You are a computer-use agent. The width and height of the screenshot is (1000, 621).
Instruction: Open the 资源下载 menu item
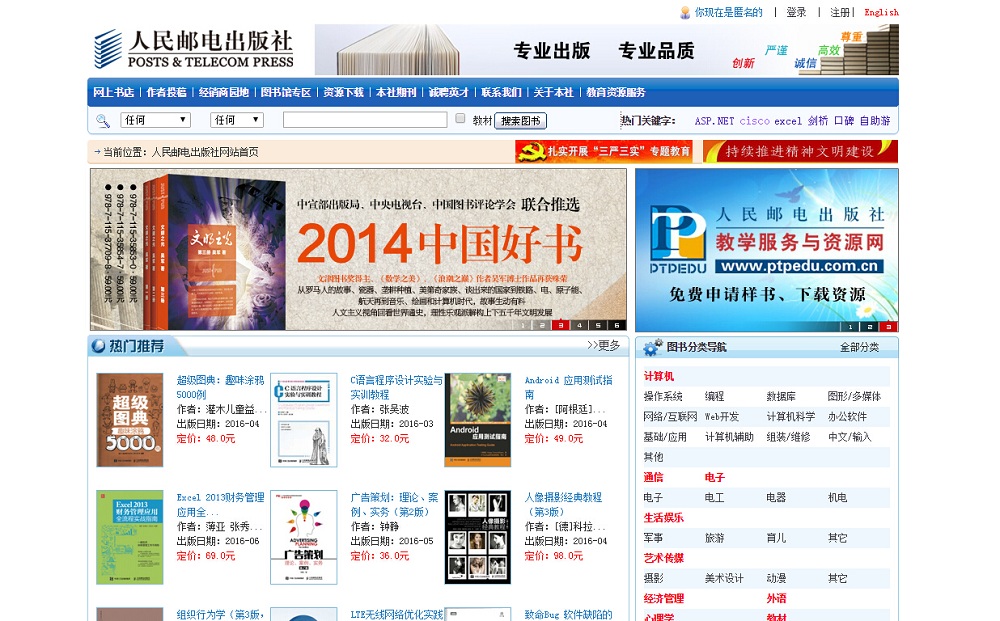tap(343, 92)
